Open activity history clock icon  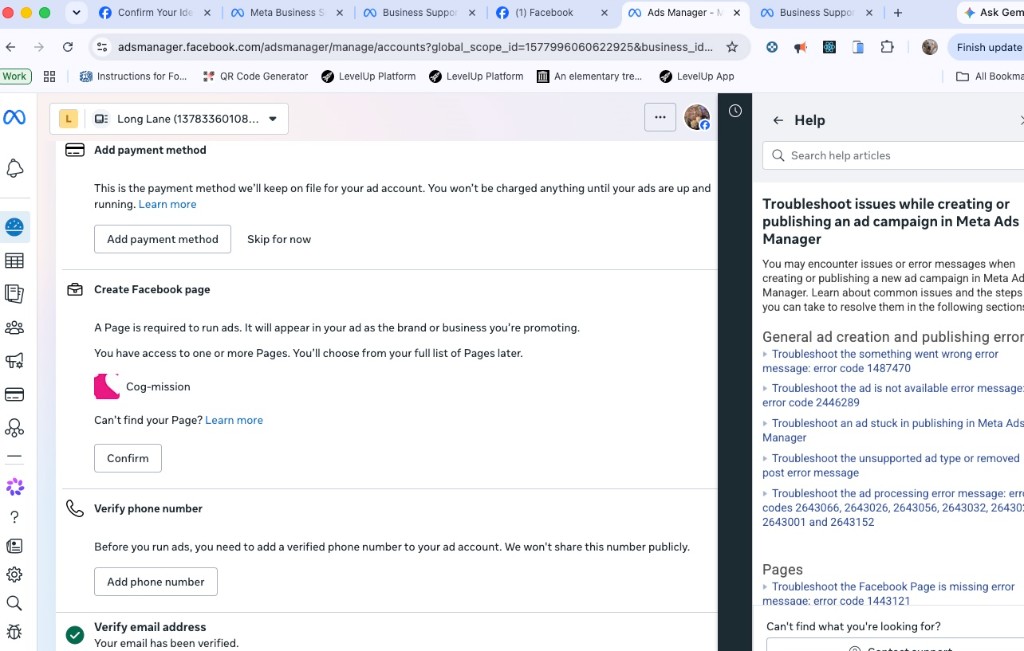pyautogui.click(x=735, y=111)
